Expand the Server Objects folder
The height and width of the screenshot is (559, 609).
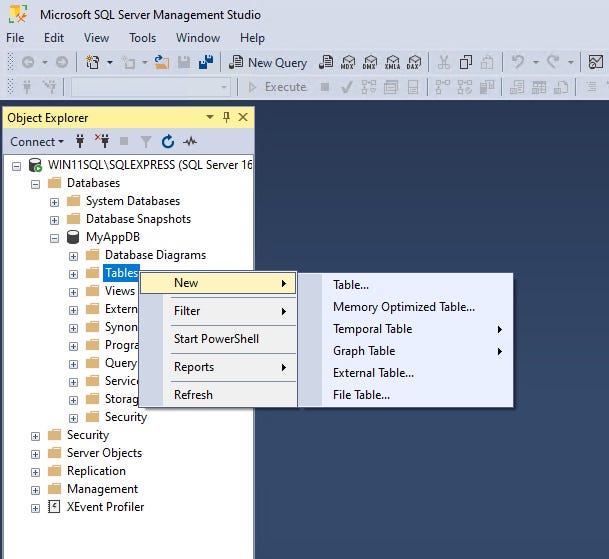[35, 454]
